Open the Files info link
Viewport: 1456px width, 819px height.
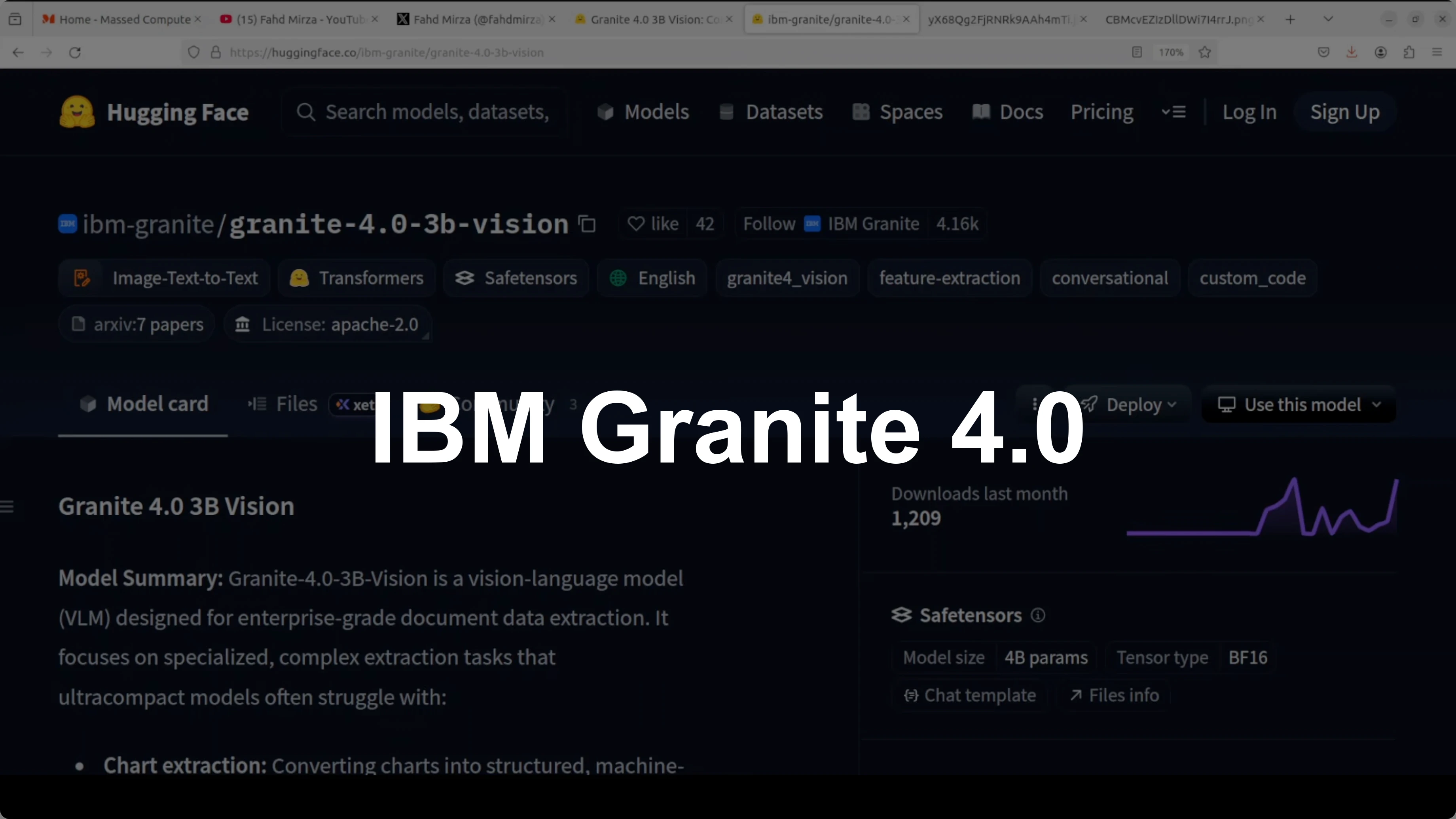tap(1113, 695)
